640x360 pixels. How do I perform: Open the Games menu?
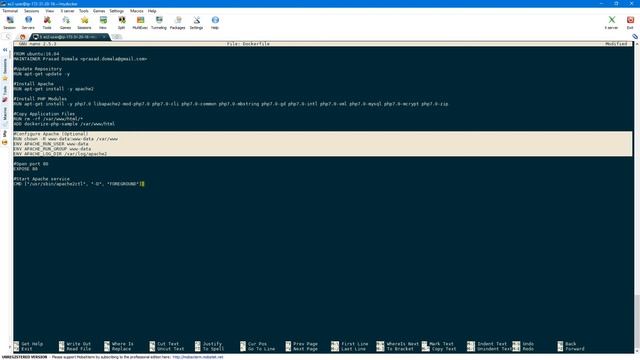coord(99,11)
